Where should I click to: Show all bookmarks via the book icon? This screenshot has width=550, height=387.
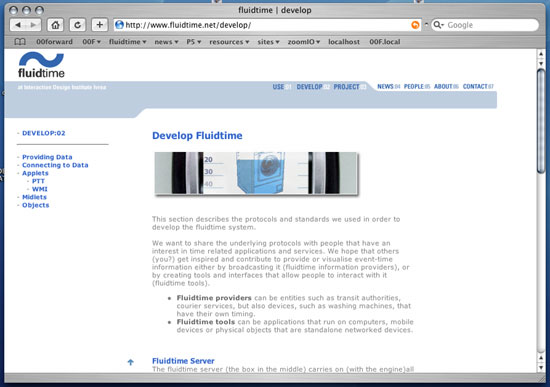[20, 42]
